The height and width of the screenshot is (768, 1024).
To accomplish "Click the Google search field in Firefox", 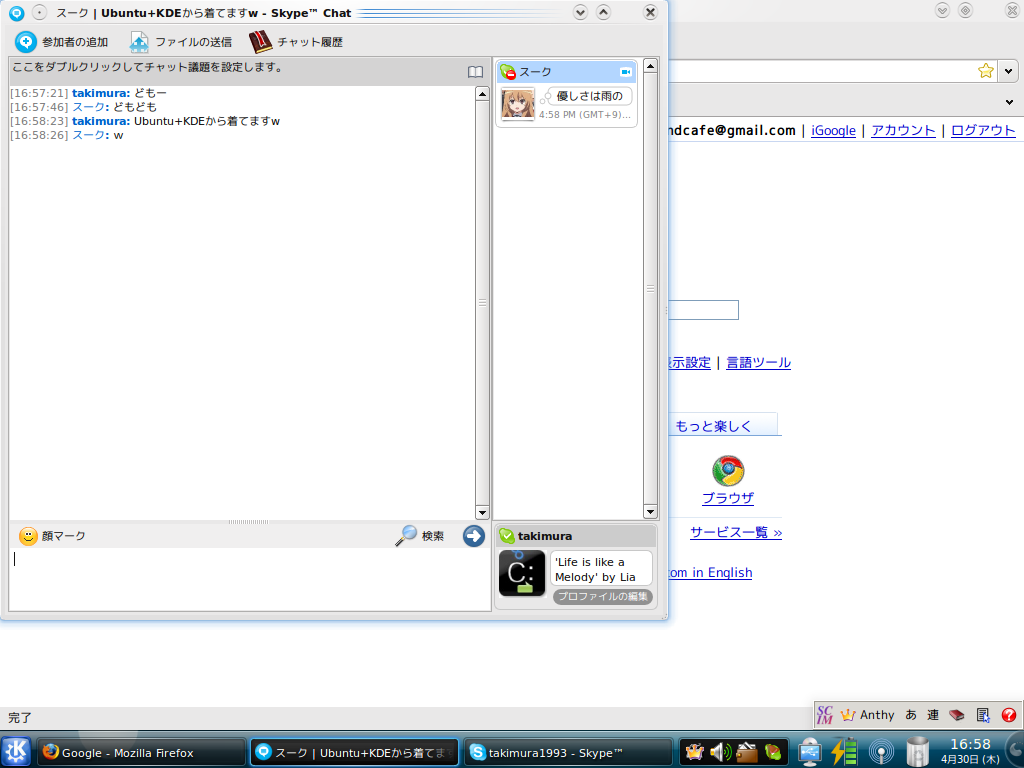I will [x=703, y=310].
